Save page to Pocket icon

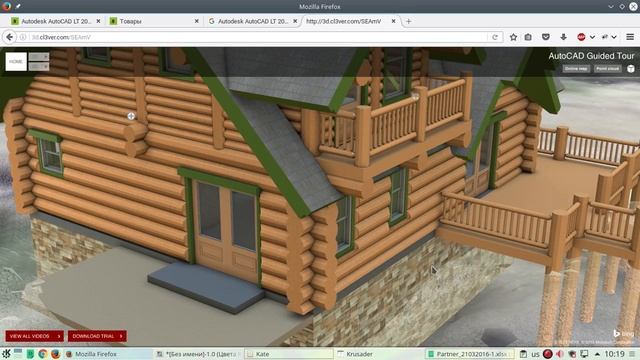point(546,37)
